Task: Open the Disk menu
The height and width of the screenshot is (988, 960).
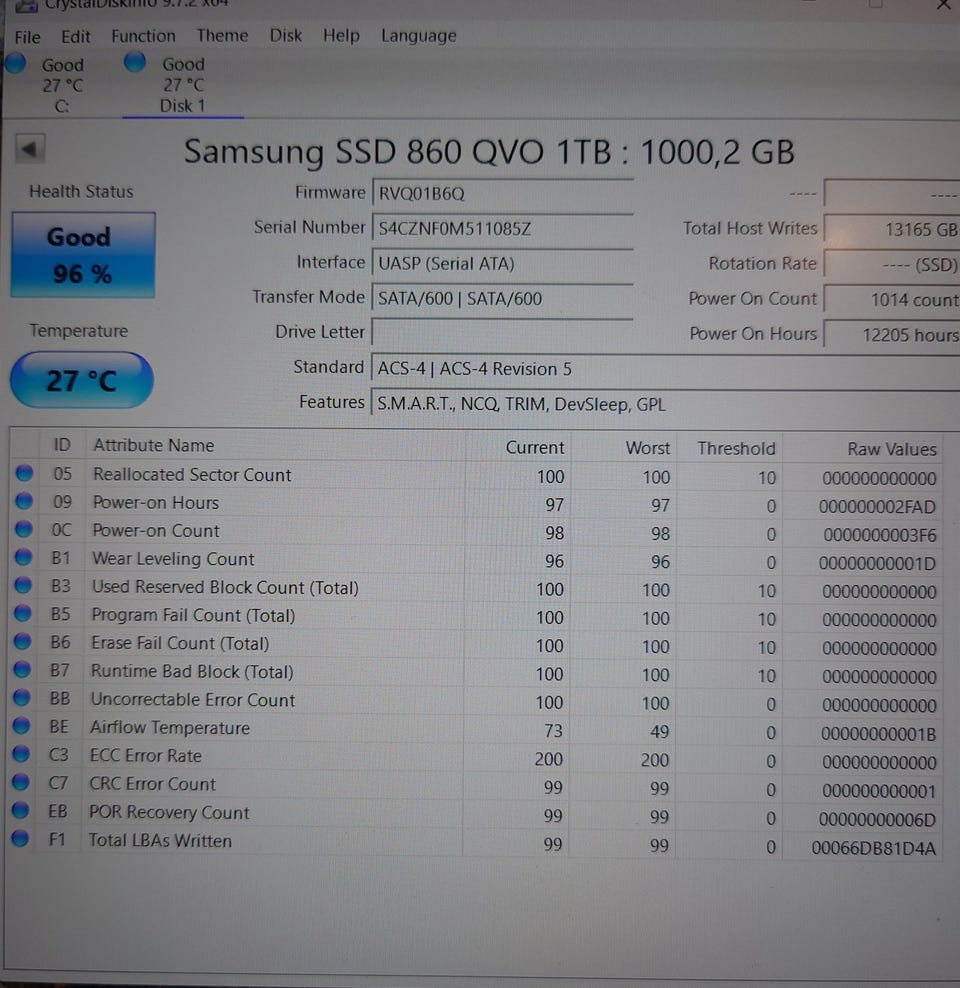Action: [286, 35]
